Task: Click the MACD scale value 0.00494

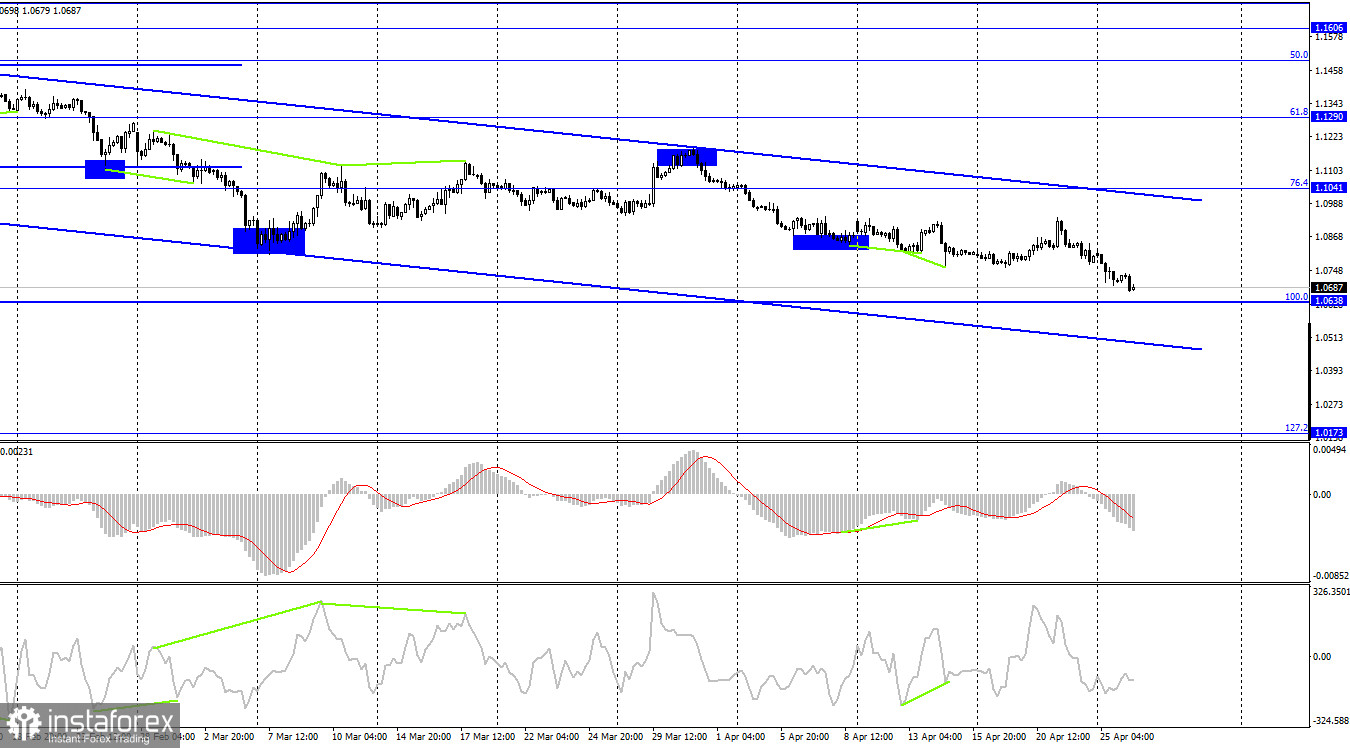Action: (1330, 450)
